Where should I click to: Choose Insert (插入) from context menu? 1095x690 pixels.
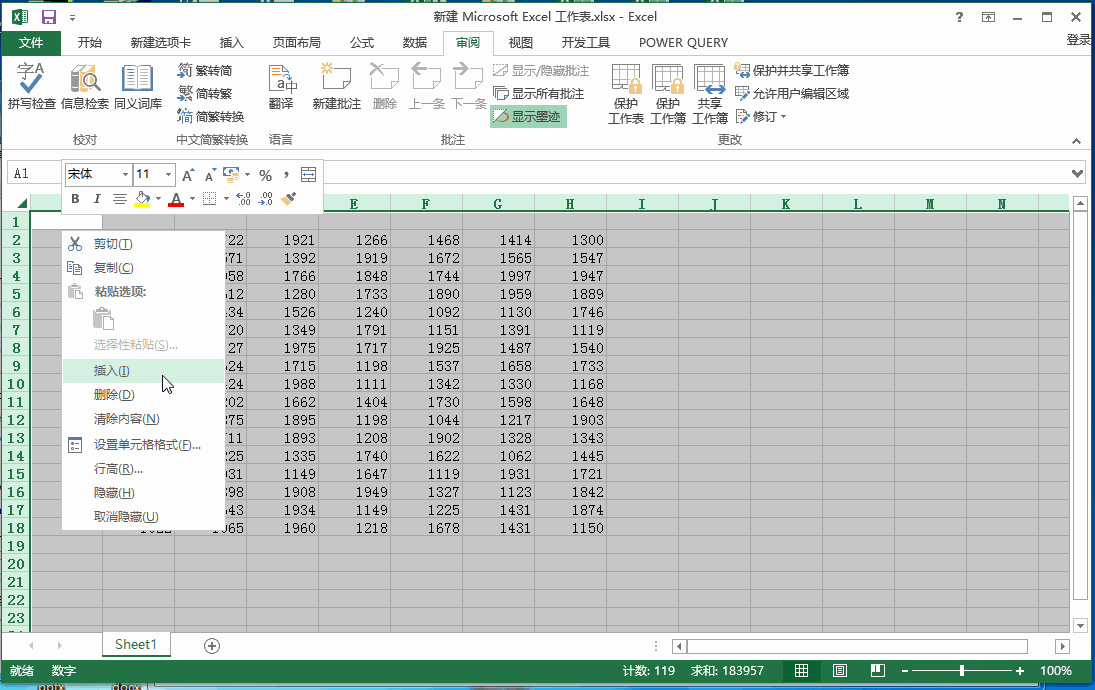[143, 371]
